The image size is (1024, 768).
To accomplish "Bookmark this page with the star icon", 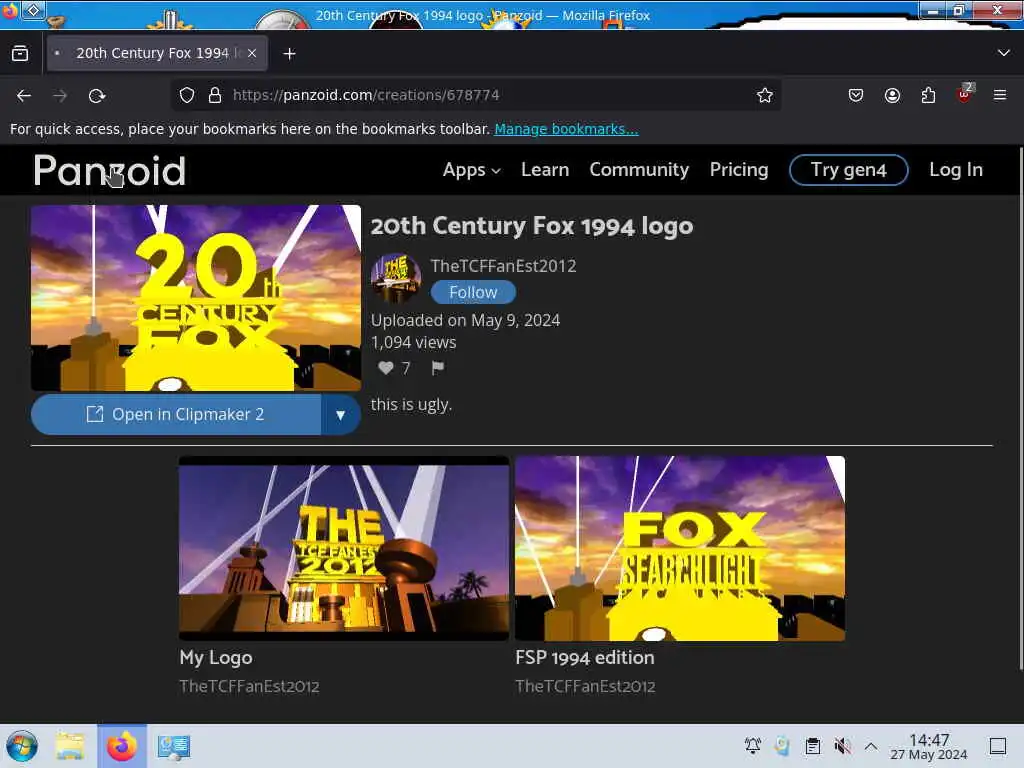I will (765, 95).
